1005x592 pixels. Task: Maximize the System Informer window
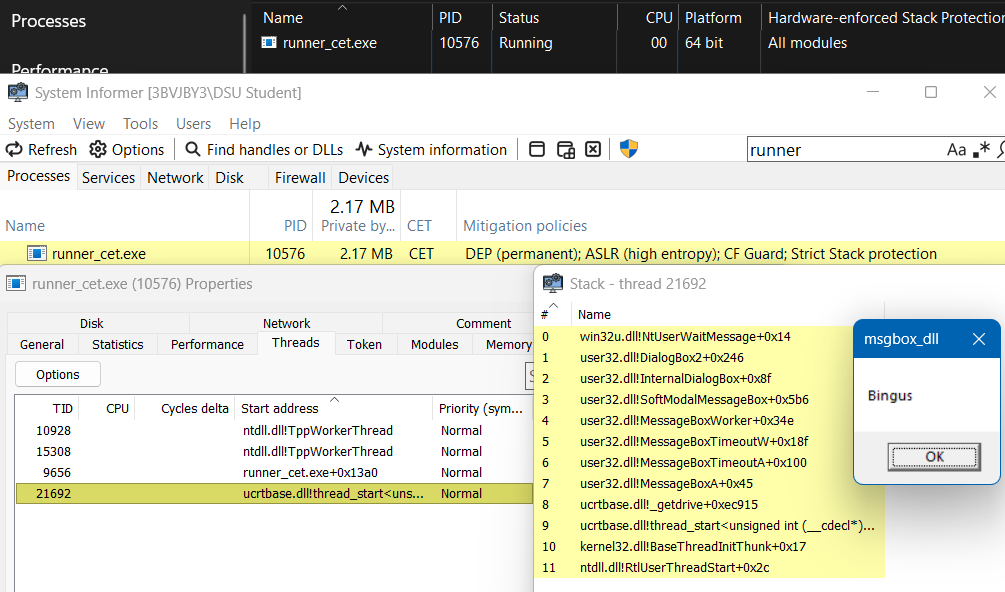[x=931, y=92]
